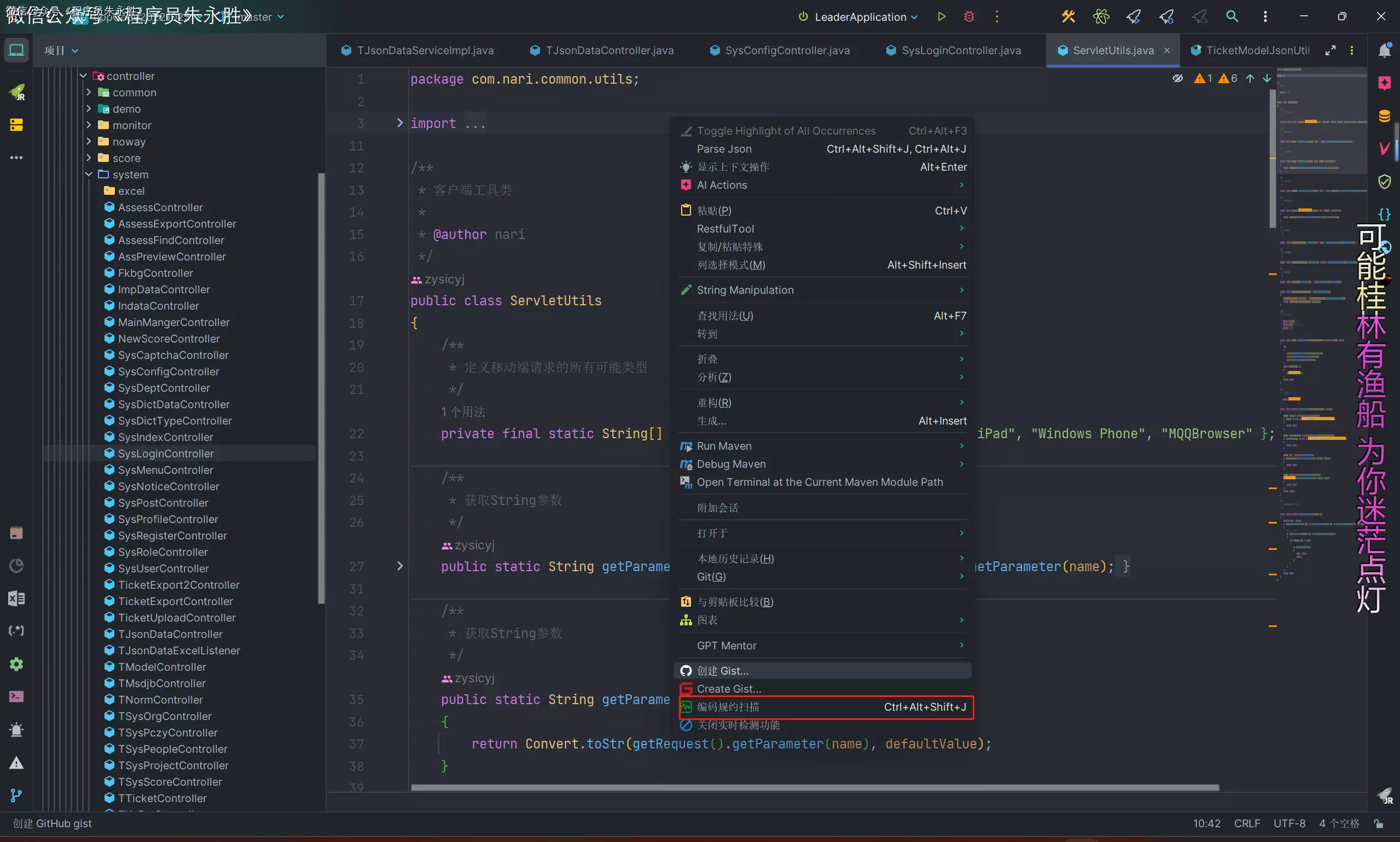Open Git tool window in sidebar
This screenshot has height=842, width=1400.
(16, 795)
